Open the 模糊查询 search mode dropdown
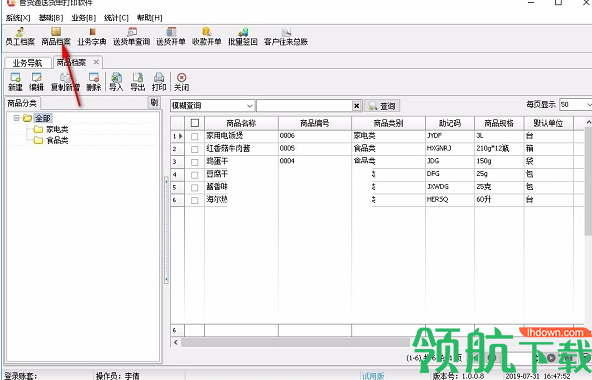 250,106
